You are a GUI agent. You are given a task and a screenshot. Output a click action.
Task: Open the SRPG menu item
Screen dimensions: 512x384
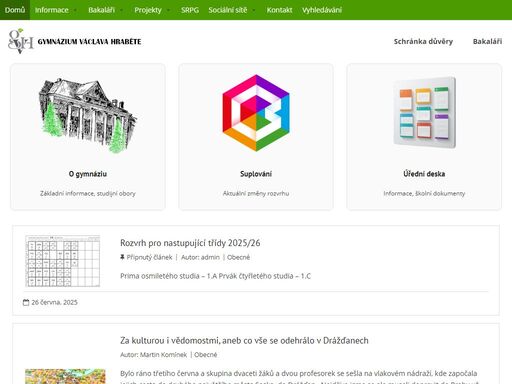190,10
